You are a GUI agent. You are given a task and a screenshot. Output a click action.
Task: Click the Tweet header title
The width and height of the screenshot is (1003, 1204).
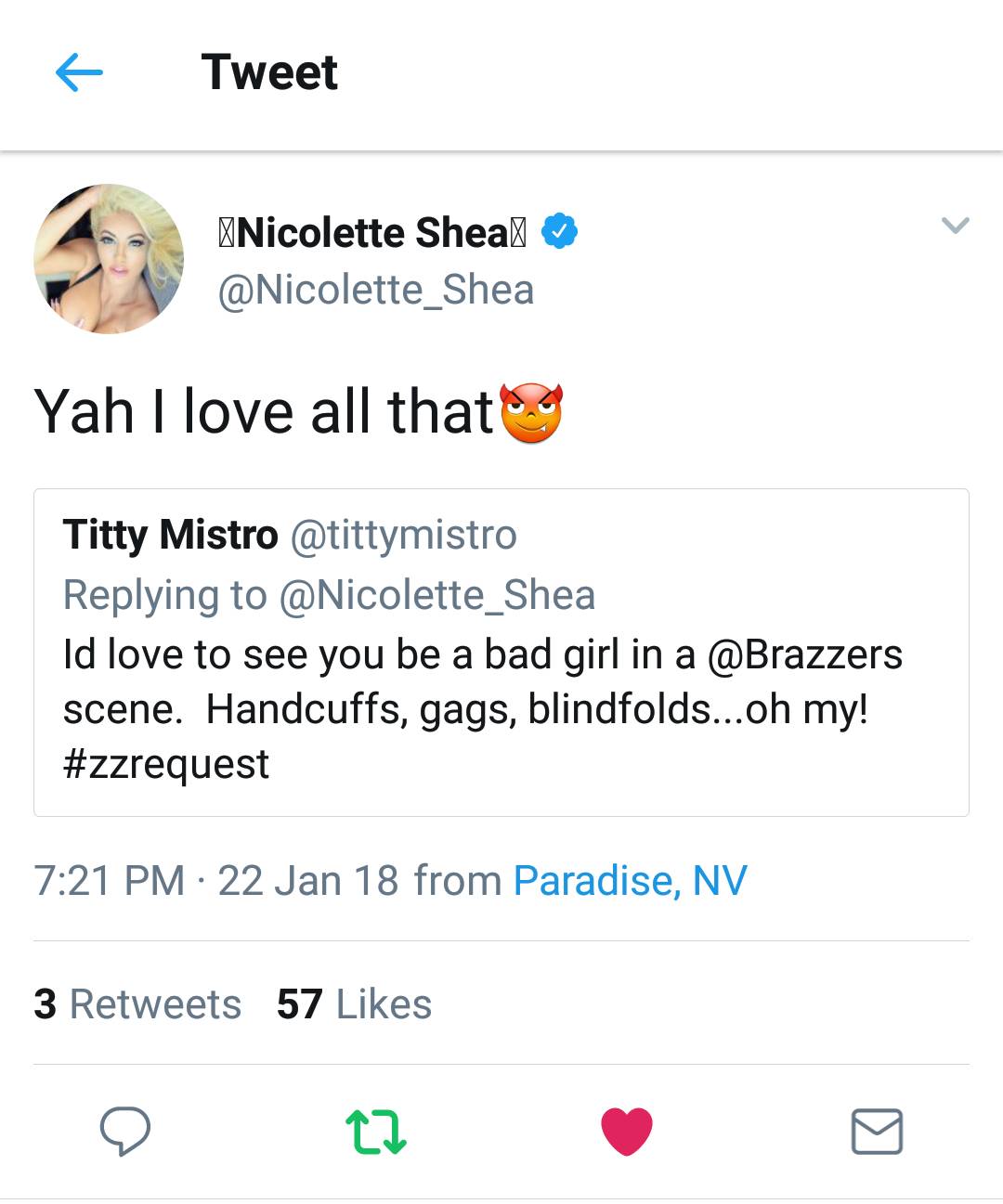tap(269, 71)
